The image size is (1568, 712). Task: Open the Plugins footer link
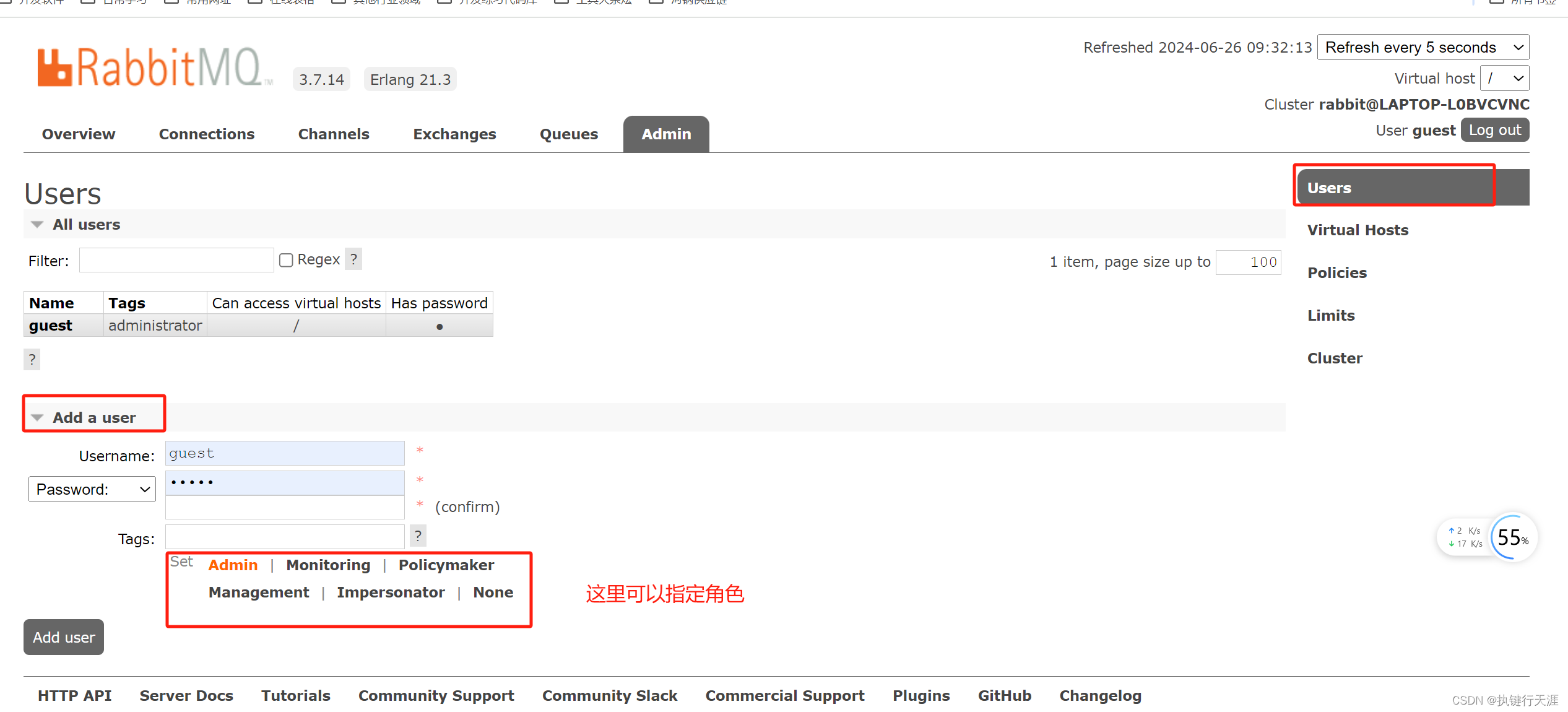coord(921,696)
